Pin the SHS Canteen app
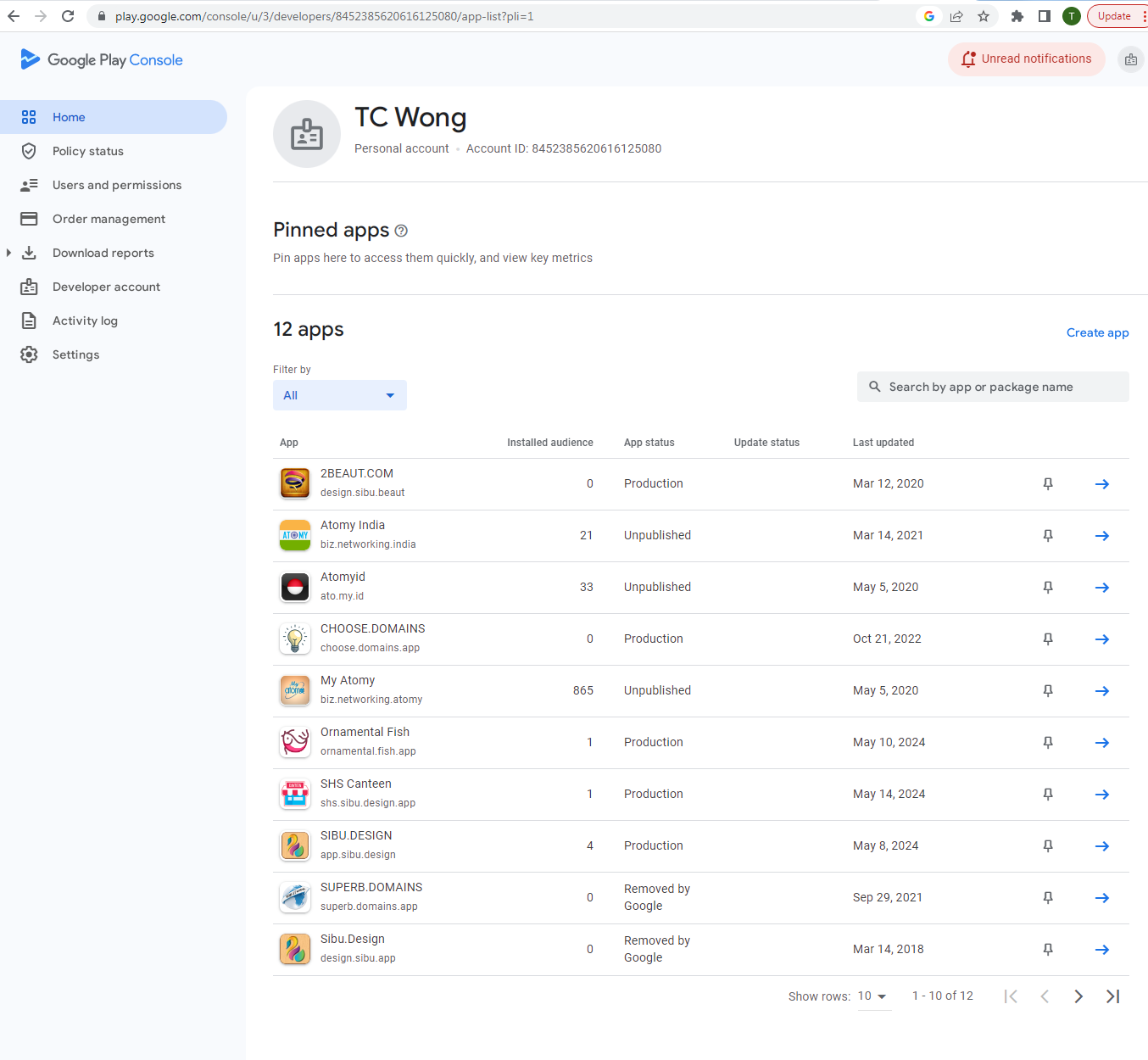 [1048, 795]
